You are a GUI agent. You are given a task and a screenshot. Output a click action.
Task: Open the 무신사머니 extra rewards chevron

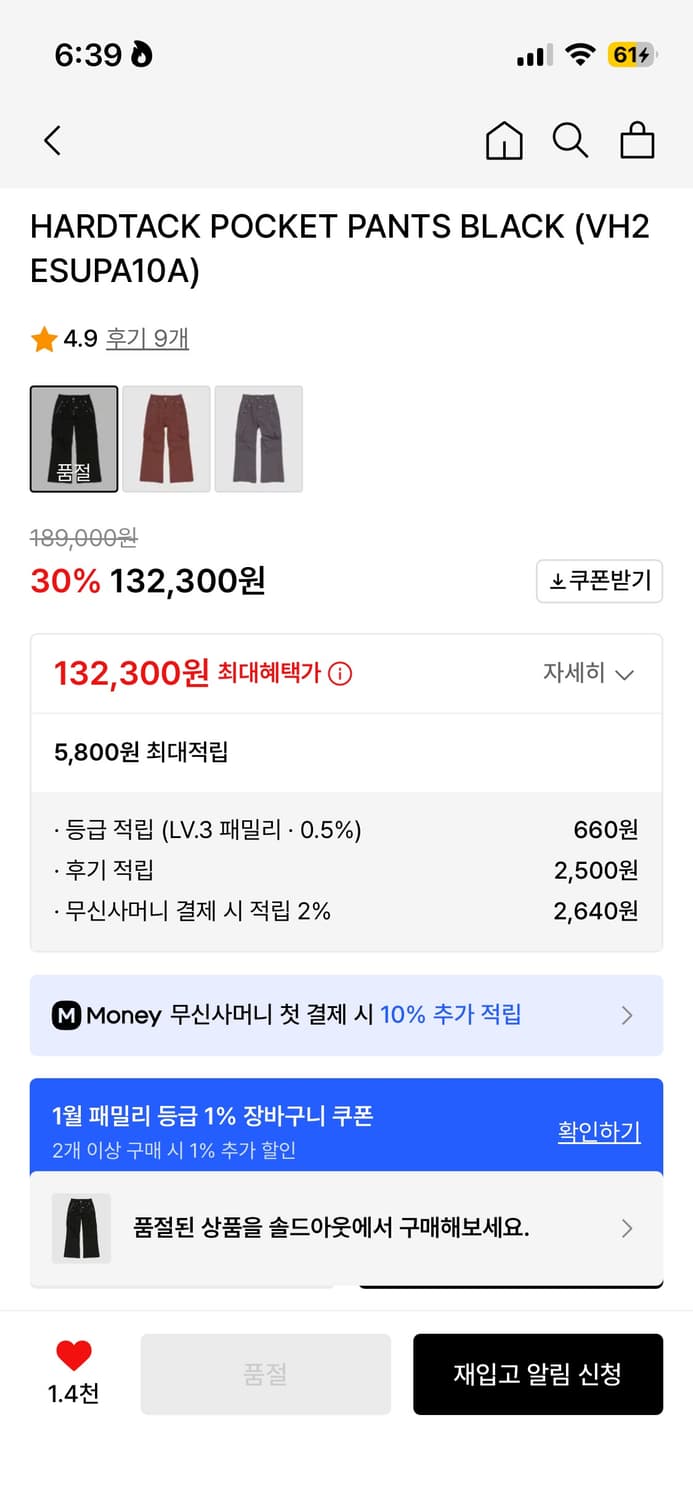(627, 1015)
